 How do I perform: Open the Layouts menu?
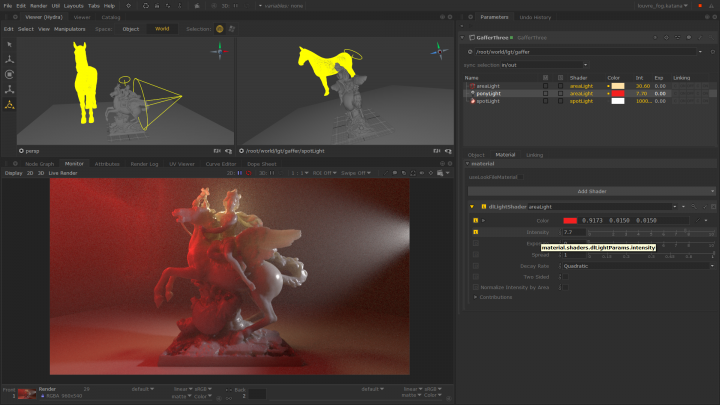(74, 5)
